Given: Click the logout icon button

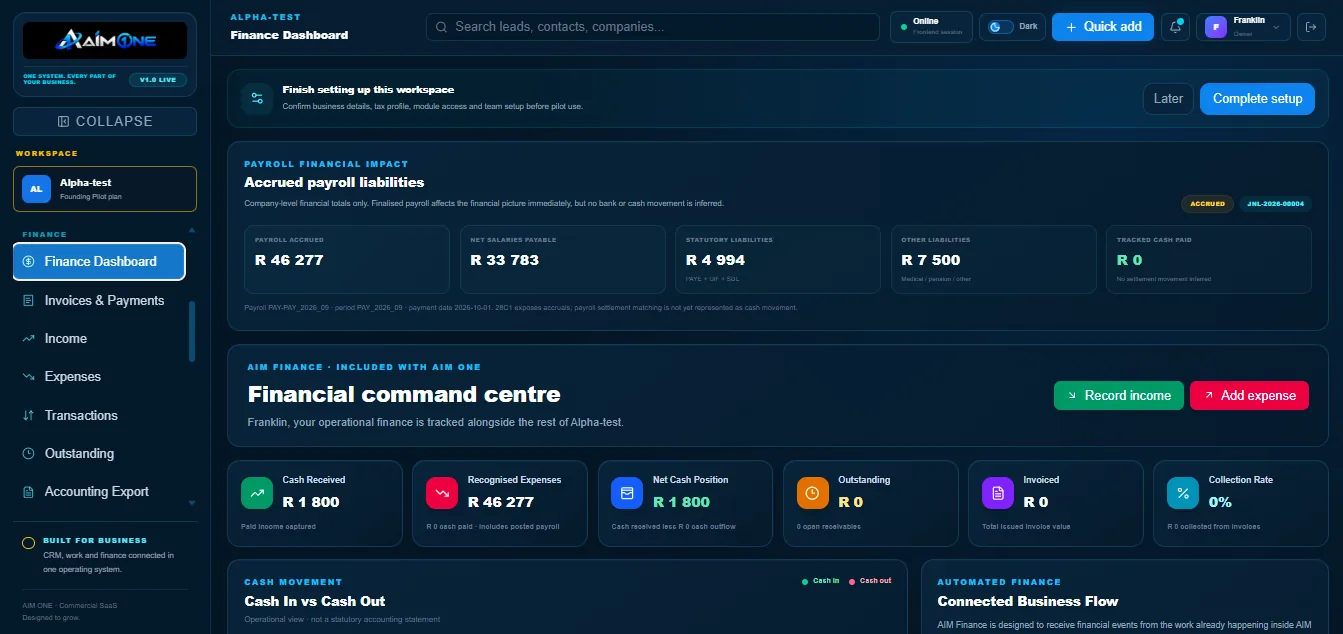Looking at the screenshot, I should (1311, 27).
